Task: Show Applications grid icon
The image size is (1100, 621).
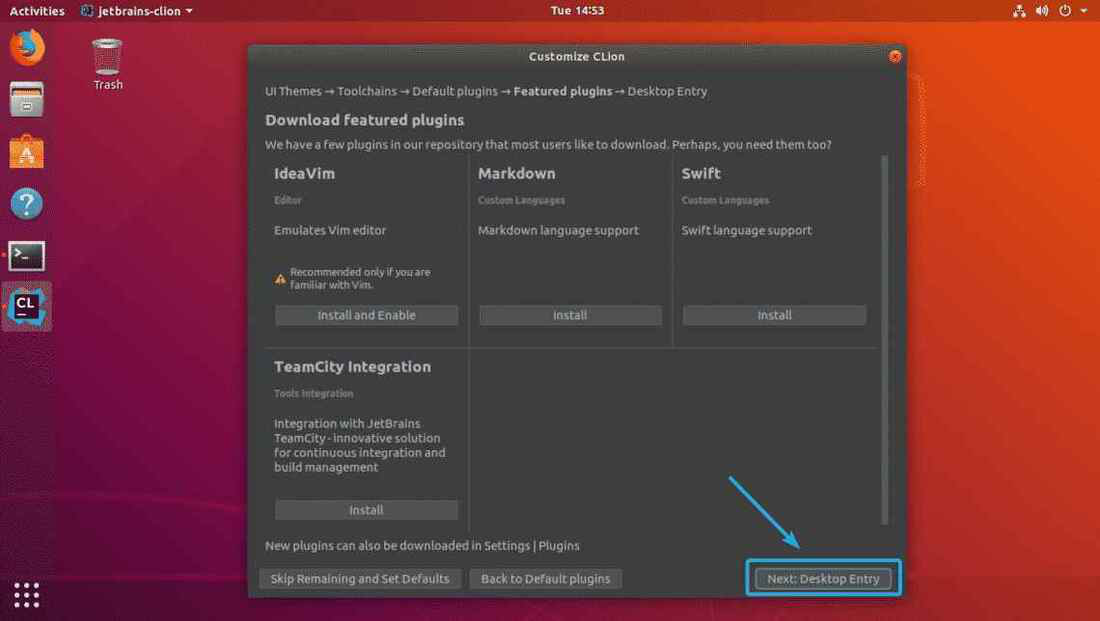Action: click(x=27, y=595)
